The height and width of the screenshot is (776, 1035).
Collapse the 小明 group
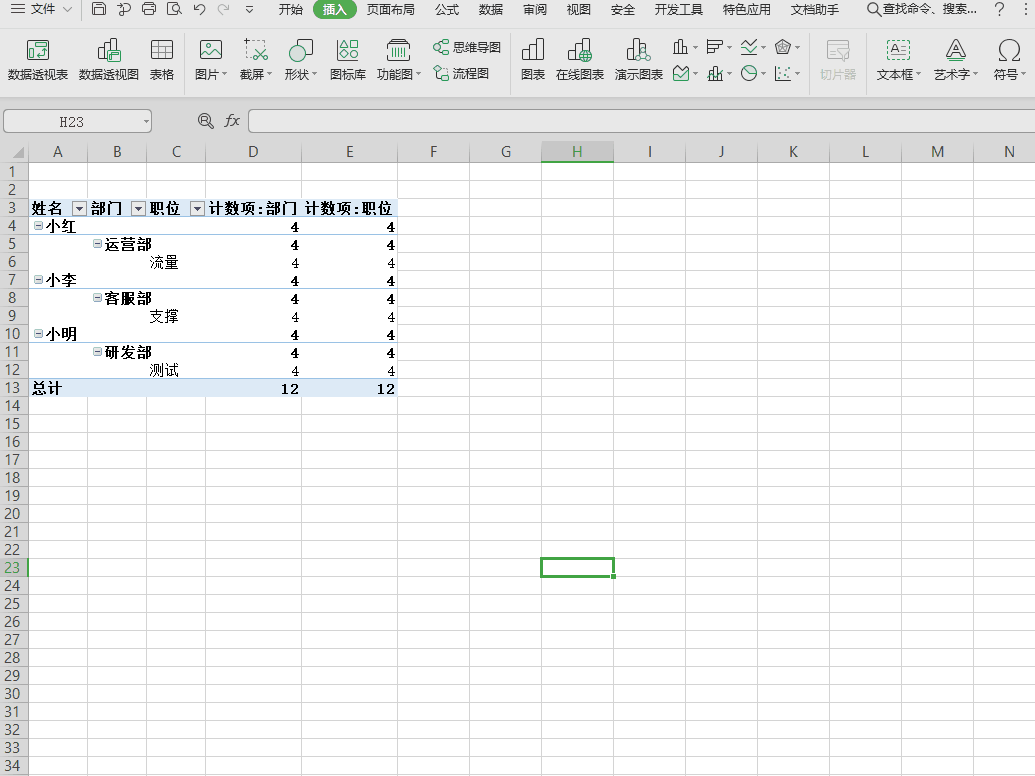[x=38, y=334]
